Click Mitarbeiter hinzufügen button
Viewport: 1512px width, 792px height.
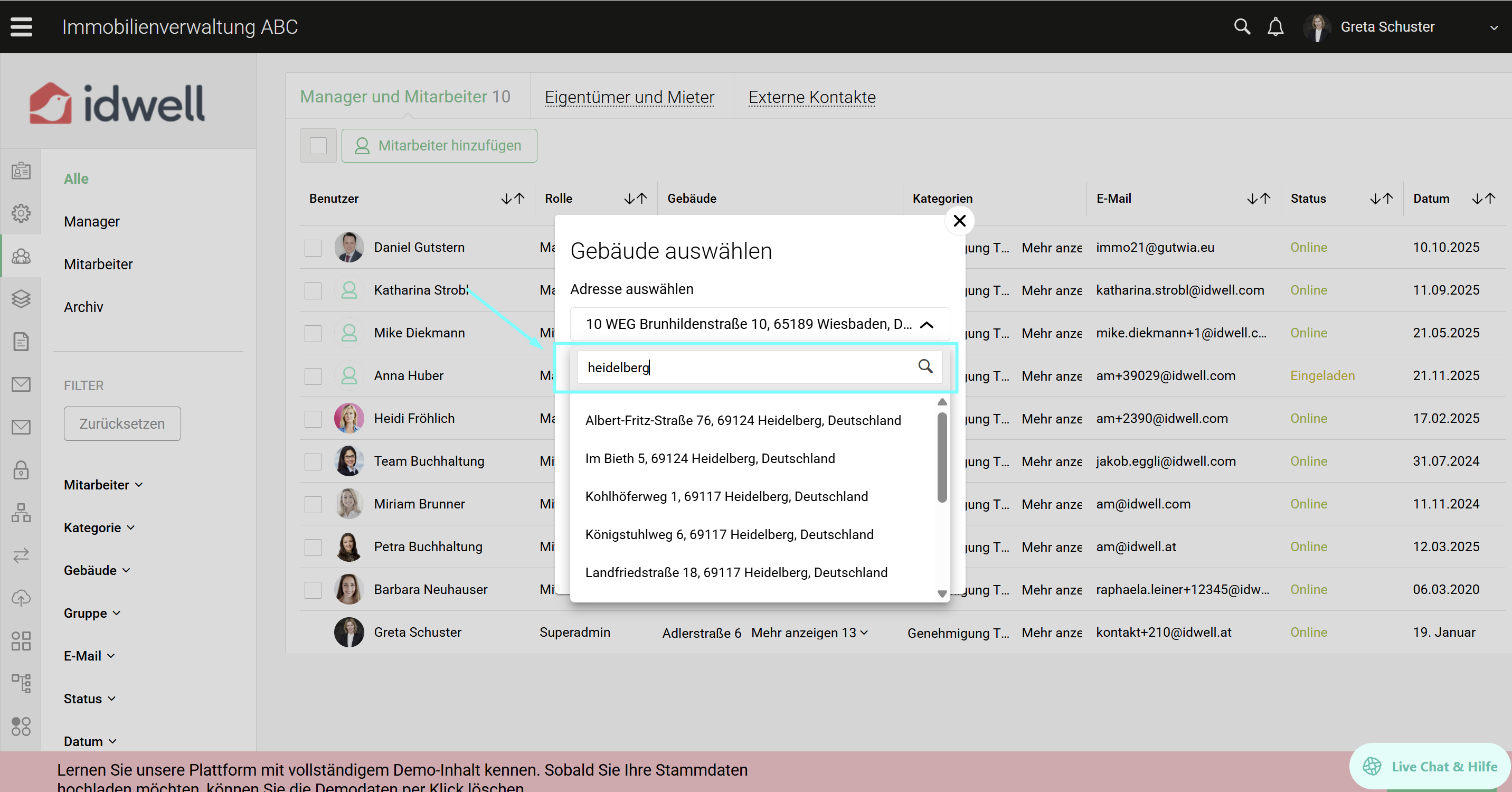coord(439,146)
